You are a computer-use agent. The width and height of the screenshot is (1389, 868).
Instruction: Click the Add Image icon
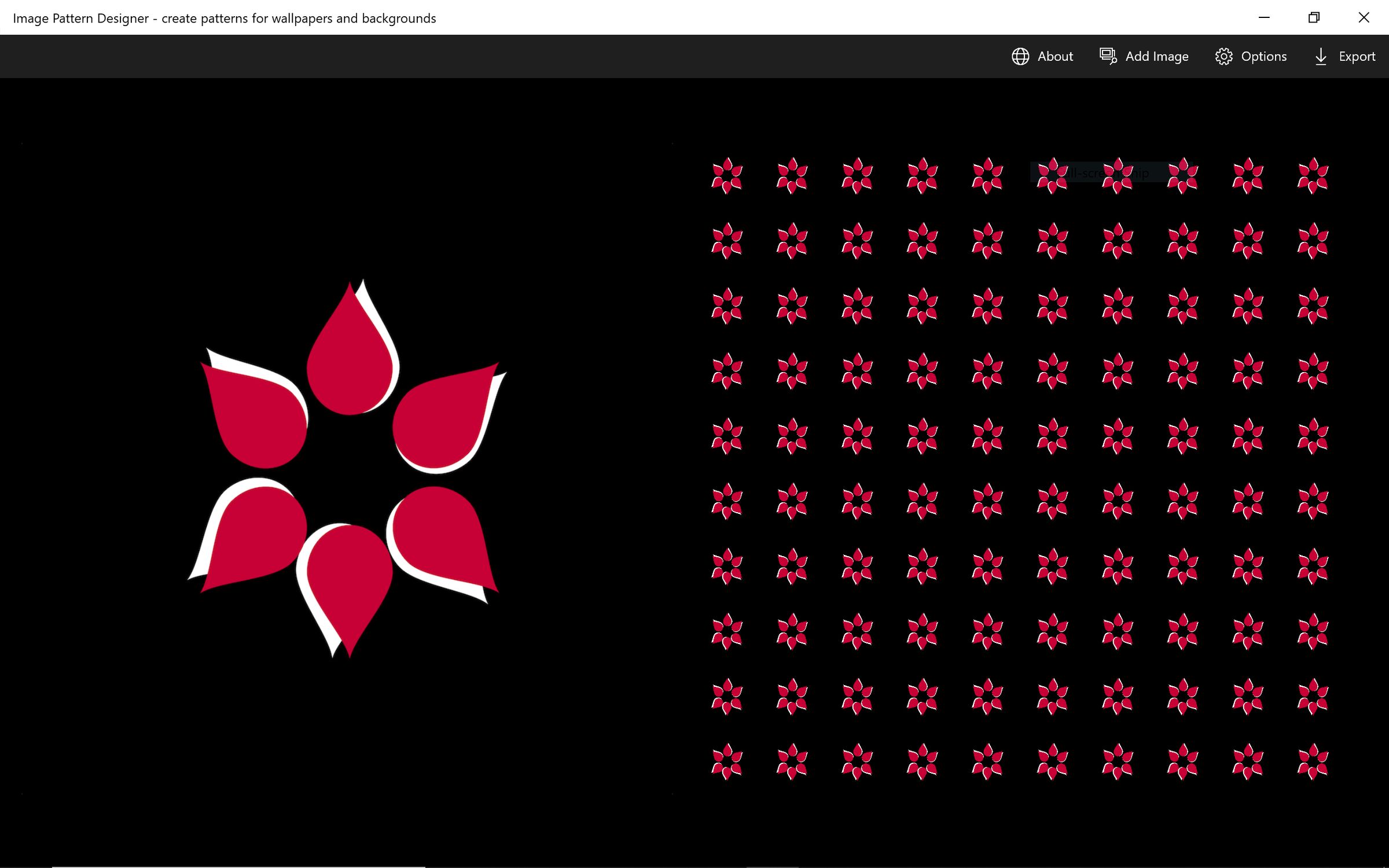(1108, 56)
